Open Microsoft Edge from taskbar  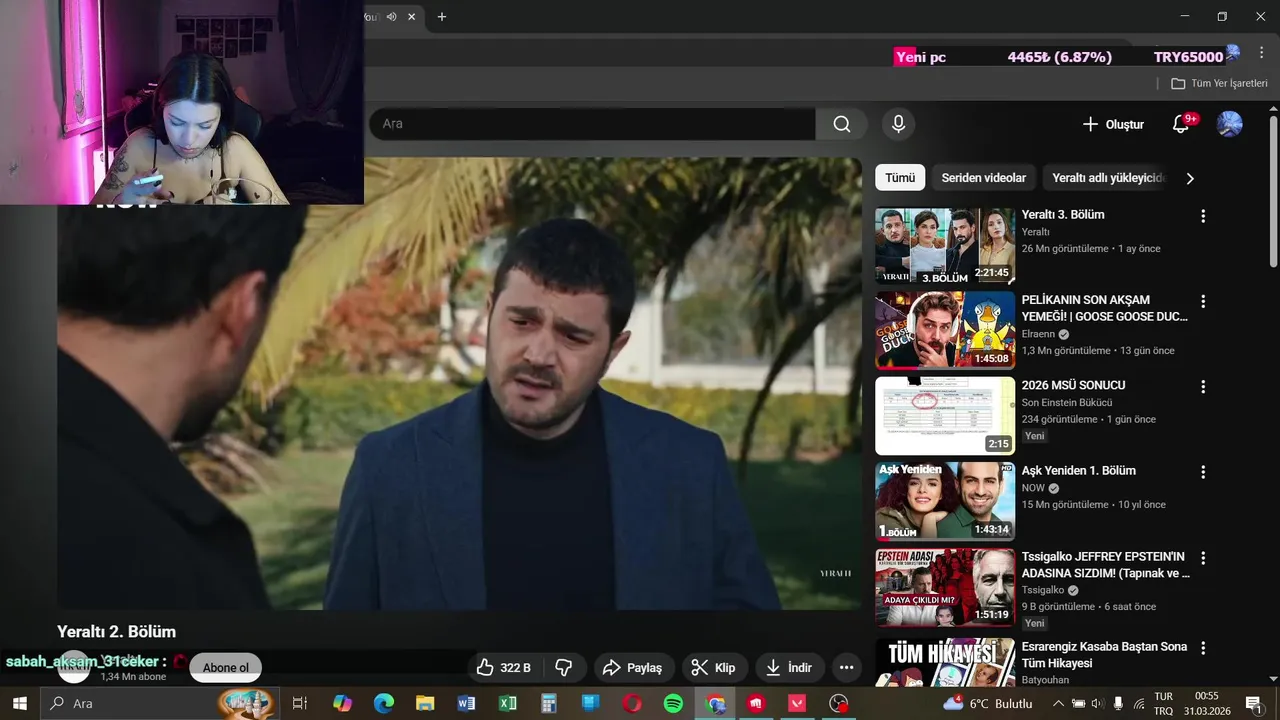pos(384,703)
